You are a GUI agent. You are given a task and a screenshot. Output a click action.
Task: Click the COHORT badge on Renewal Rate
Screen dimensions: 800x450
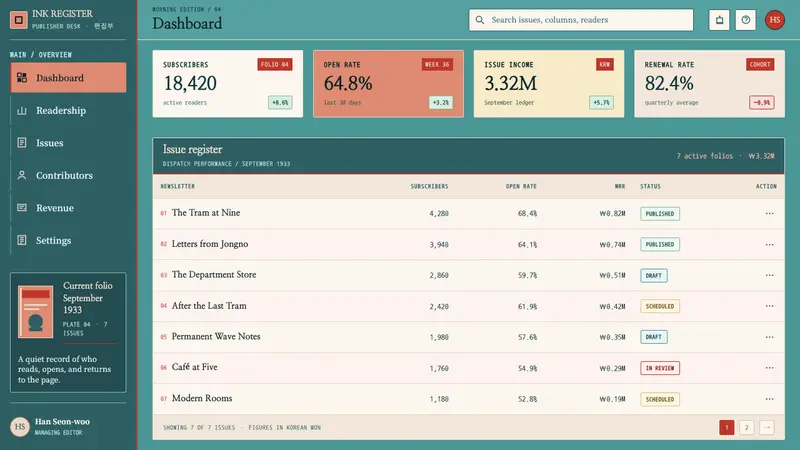760,64
